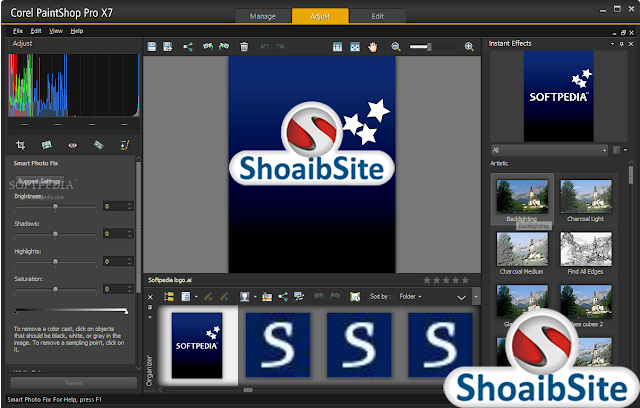This screenshot has height=408, width=640.
Task: Click the Redo arrow in the toolbar
Action: [280, 47]
